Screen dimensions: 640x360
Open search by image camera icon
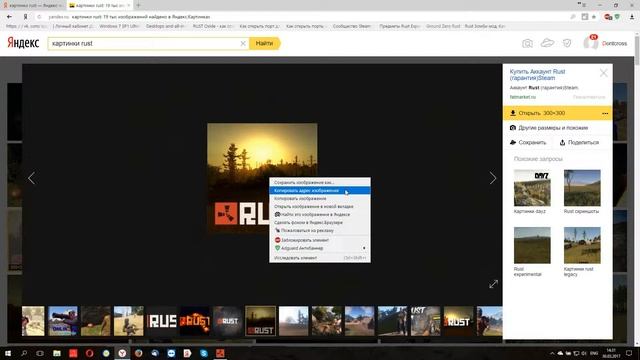pos(527,43)
